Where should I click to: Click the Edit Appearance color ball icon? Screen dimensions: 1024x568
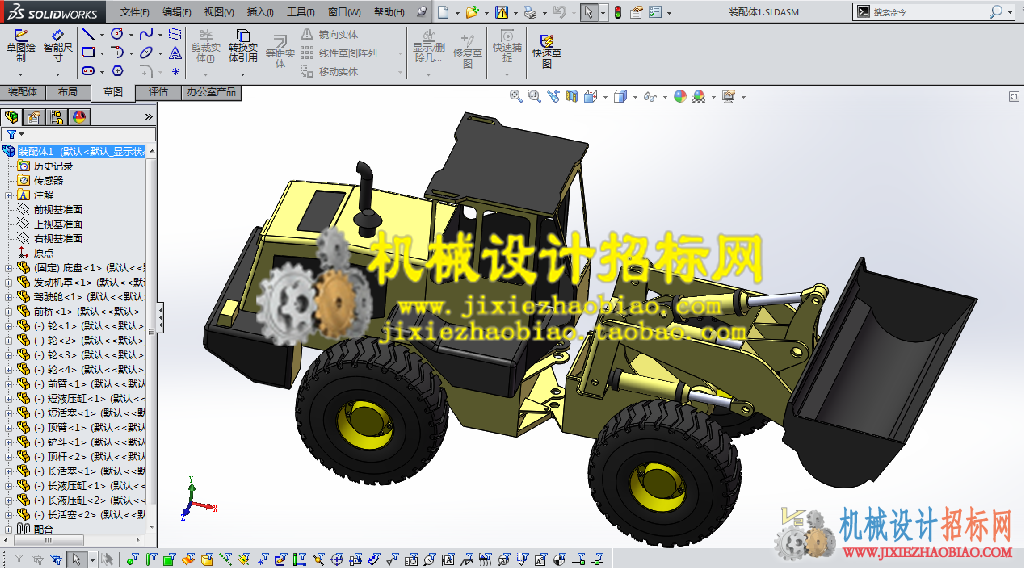coord(680,97)
